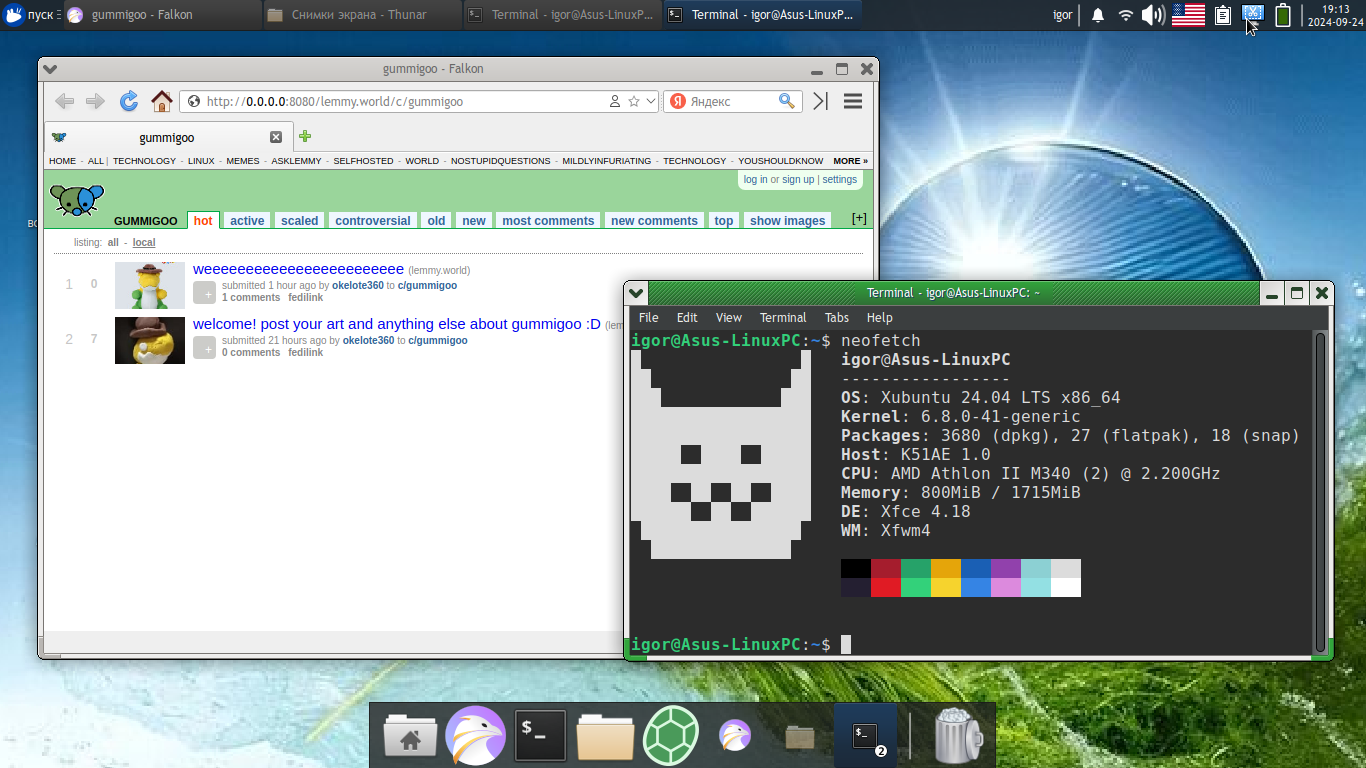Expand the address bar history dropdown

pyautogui.click(x=651, y=101)
